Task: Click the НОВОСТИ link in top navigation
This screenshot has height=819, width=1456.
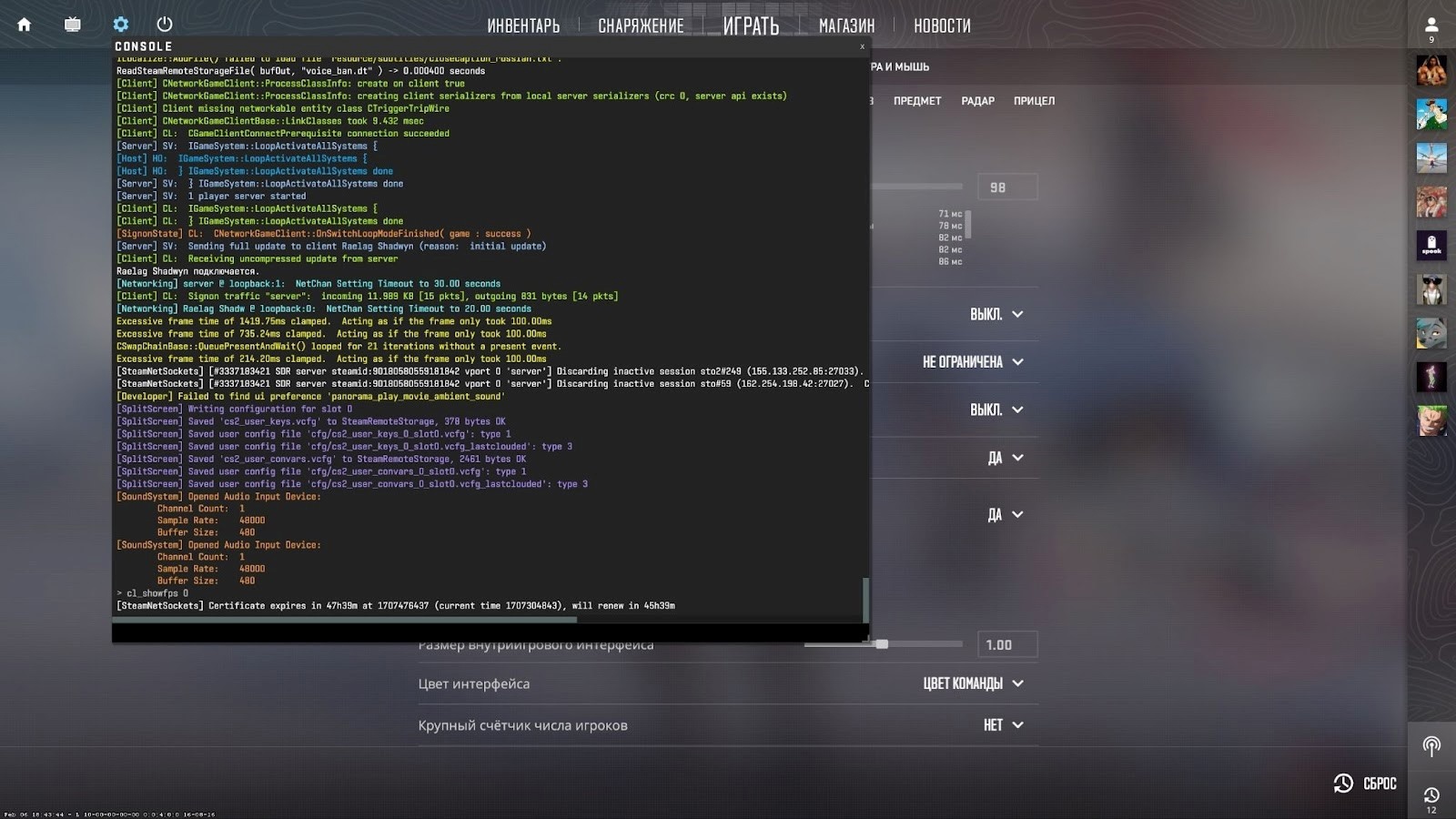Action: [942, 26]
